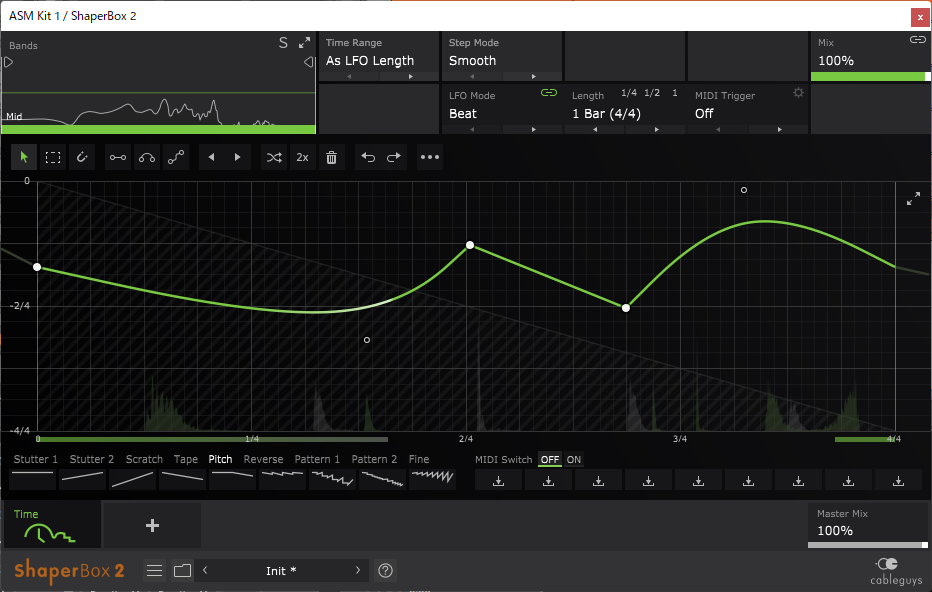Double the waveform with 2x button

[303, 158]
